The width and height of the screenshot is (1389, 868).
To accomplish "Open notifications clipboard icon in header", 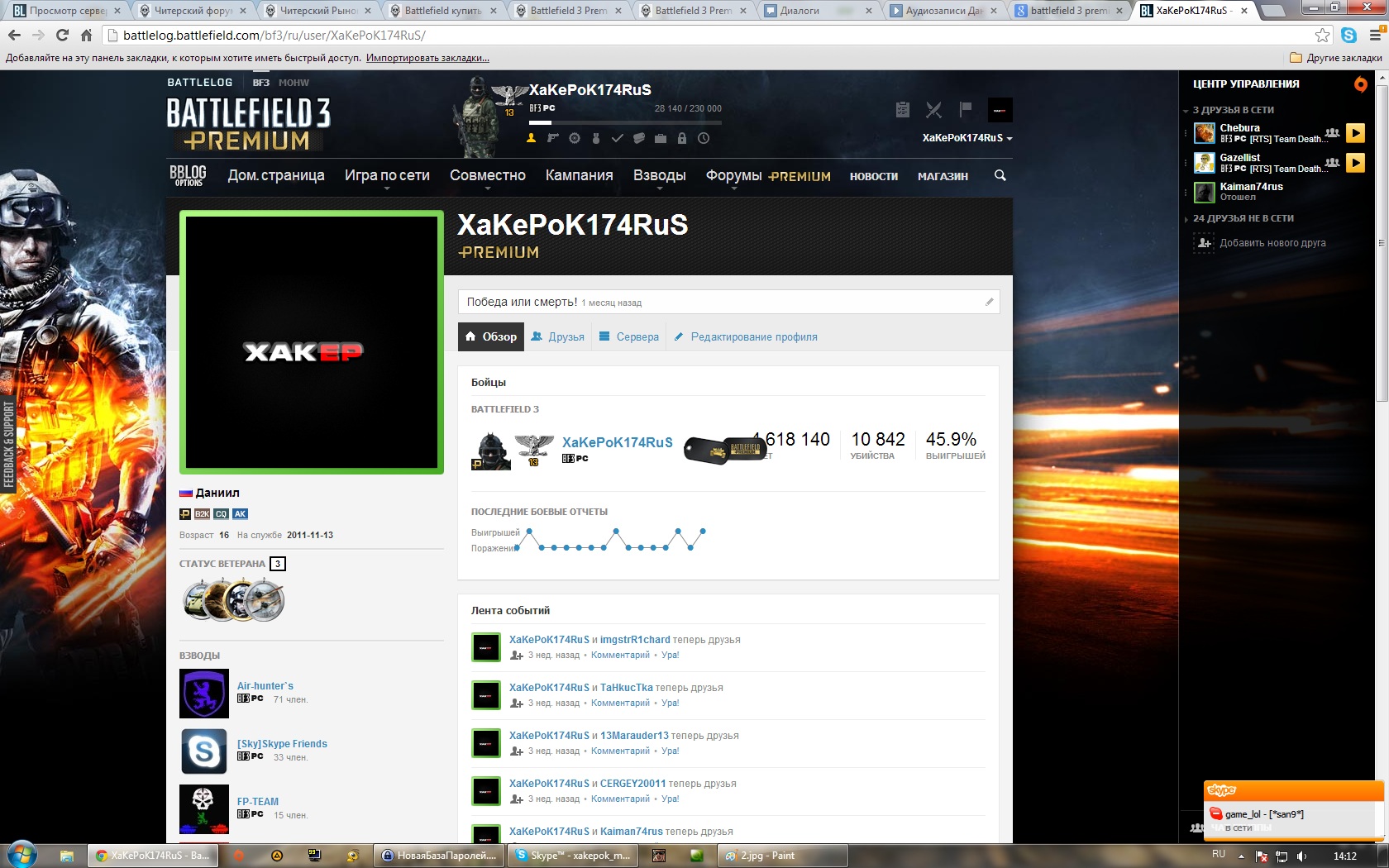I will tap(903, 109).
